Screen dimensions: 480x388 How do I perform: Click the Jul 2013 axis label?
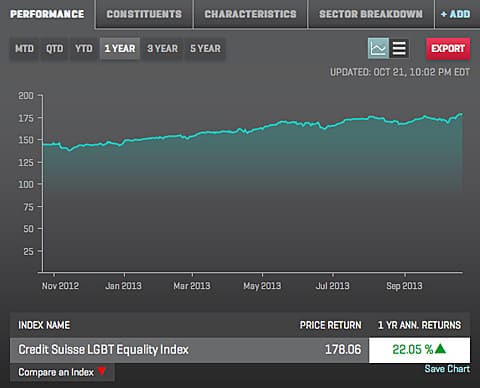point(332,286)
